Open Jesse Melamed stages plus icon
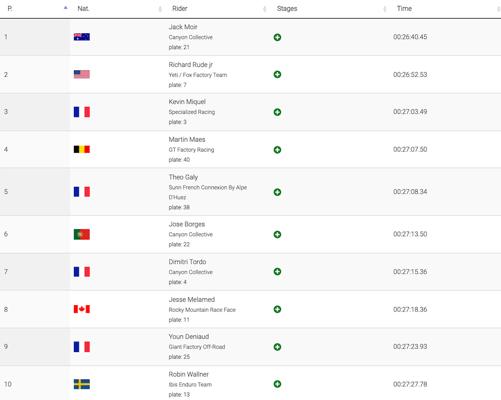The height and width of the screenshot is (400, 501). pyautogui.click(x=277, y=309)
